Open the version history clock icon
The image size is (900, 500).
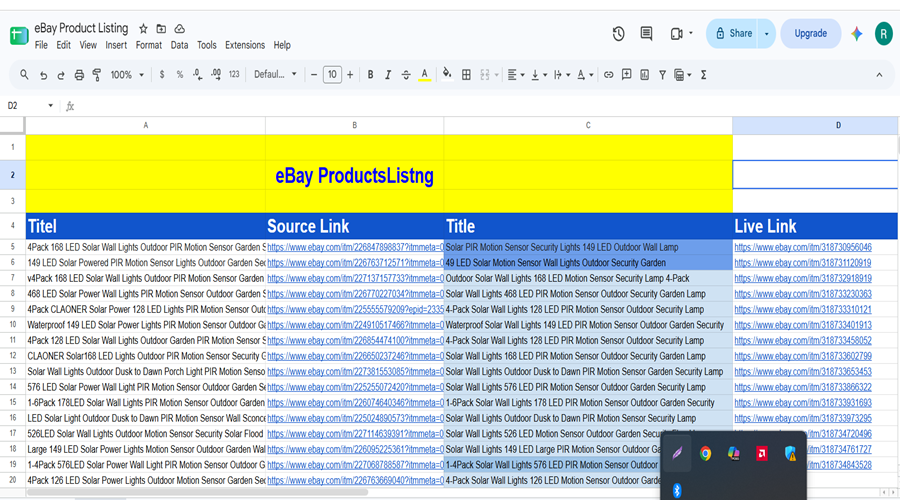pos(618,34)
